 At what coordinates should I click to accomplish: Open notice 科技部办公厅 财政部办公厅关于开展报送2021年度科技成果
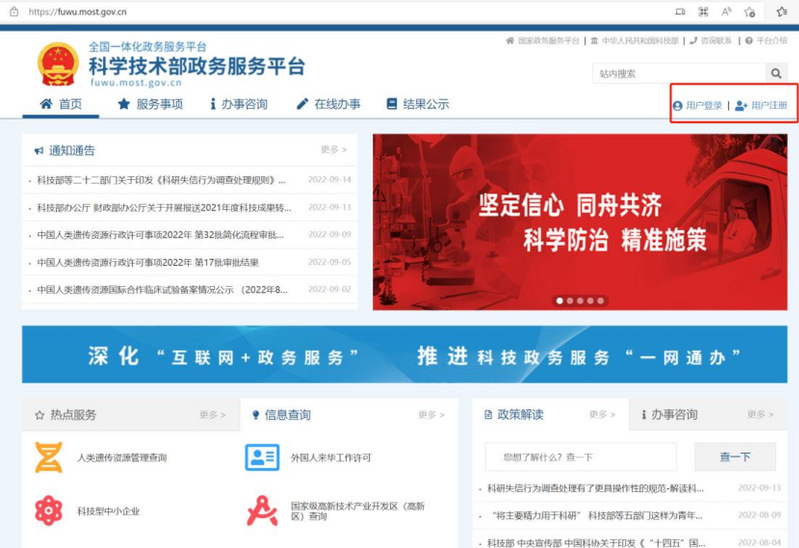coord(164,207)
